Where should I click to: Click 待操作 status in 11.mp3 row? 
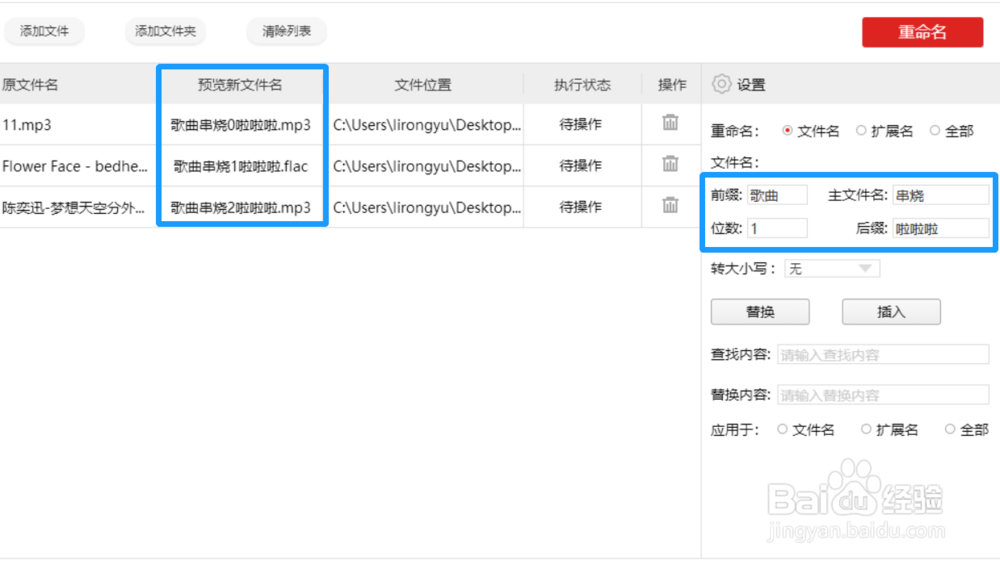coord(580,124)
